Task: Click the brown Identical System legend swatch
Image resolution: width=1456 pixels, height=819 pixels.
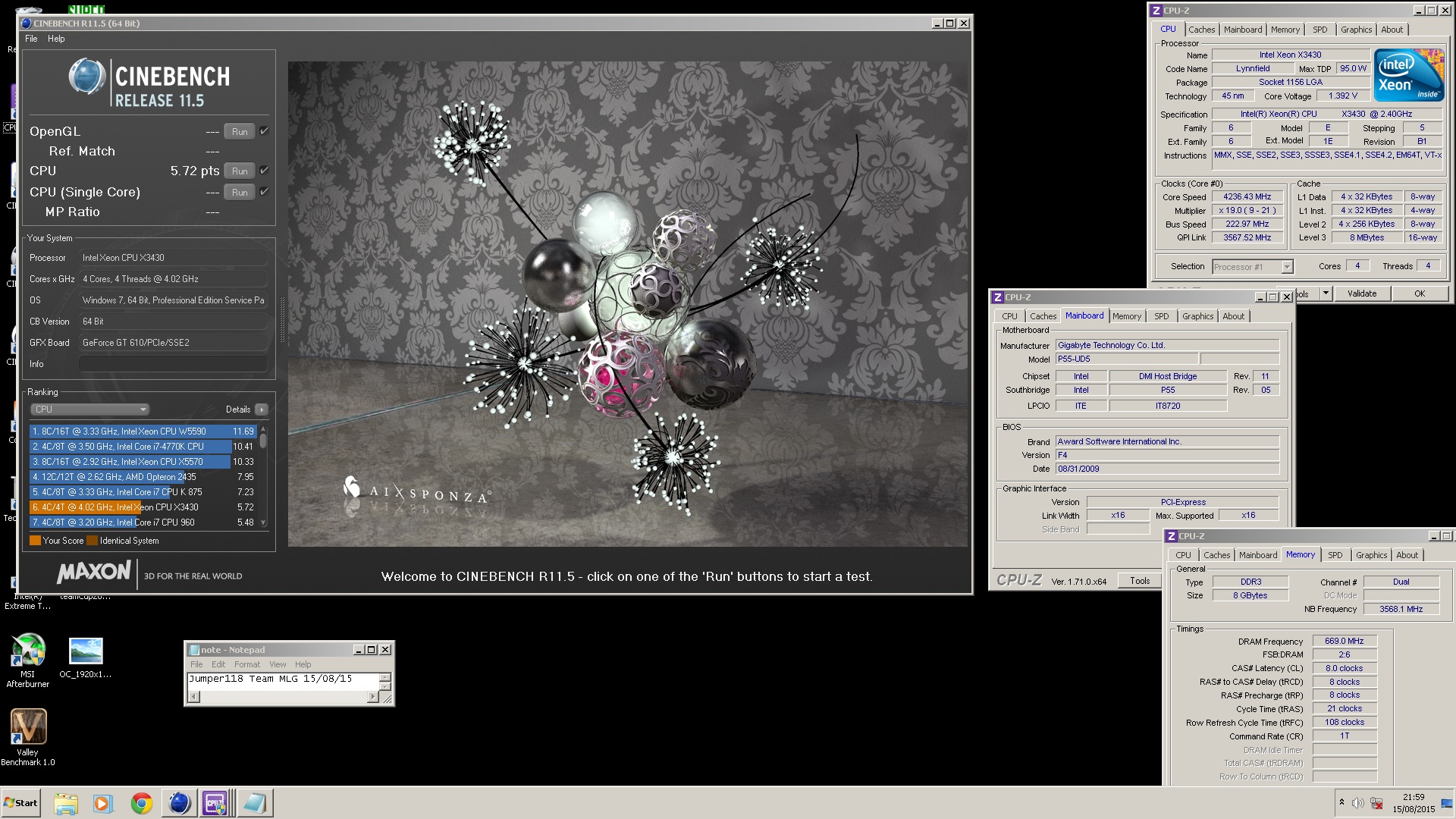Action: [93, 541]
